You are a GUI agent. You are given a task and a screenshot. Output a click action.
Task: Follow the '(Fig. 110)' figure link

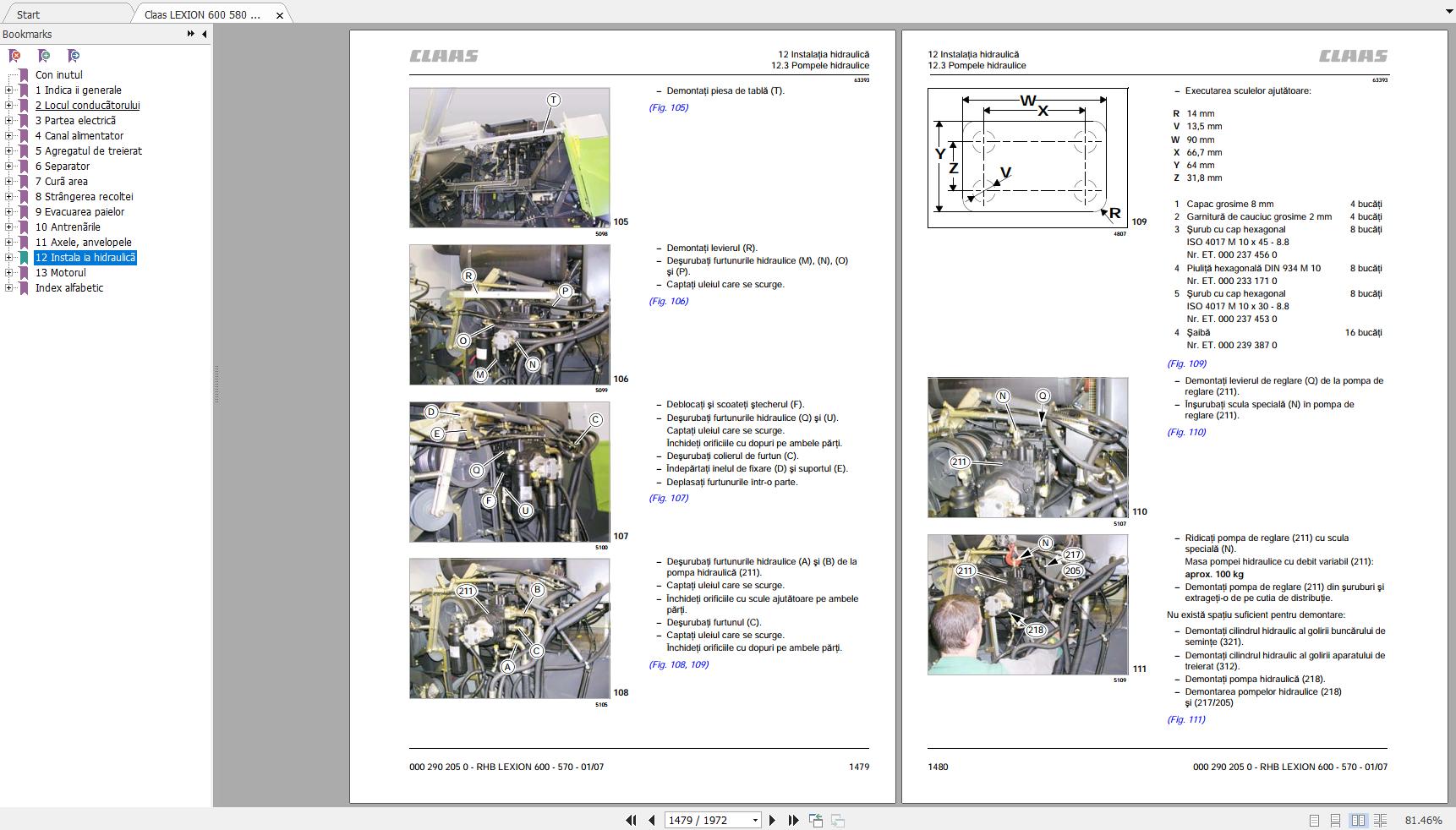point(1186,432)
